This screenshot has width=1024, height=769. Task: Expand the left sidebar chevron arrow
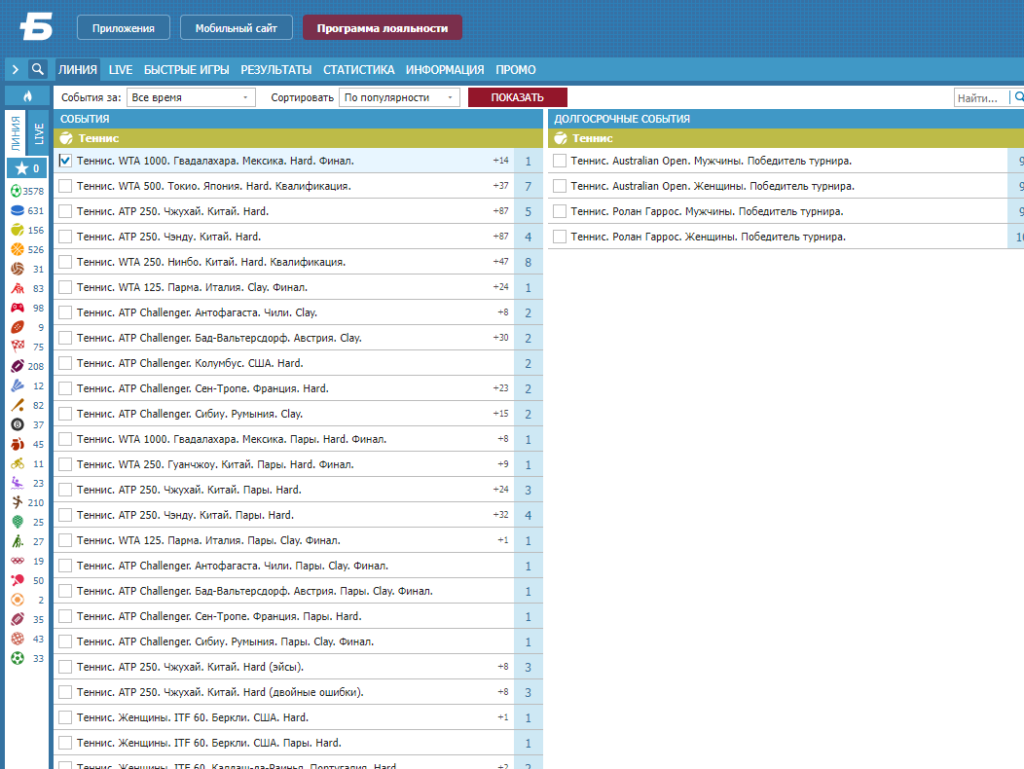(15, 69)
